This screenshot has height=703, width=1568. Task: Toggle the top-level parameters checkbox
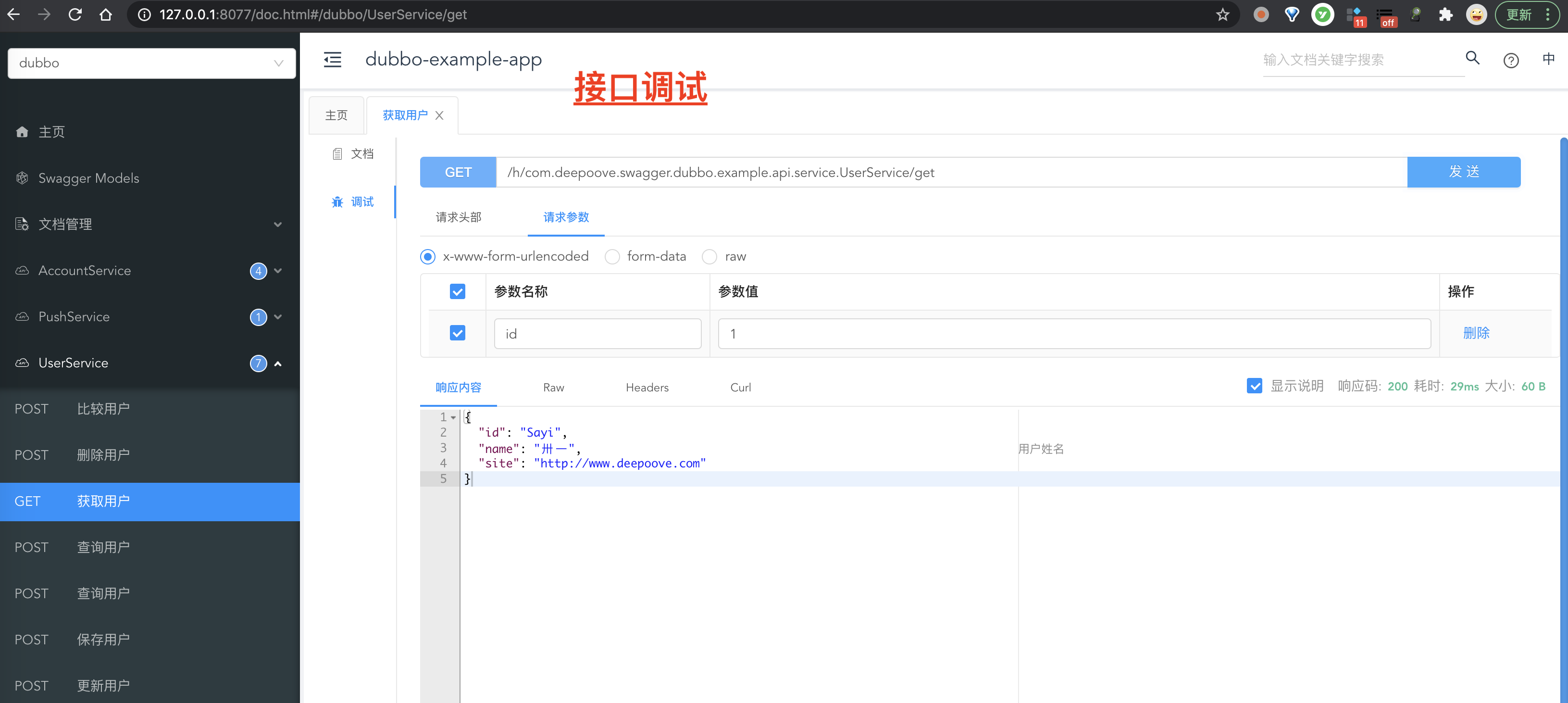coord(458,291)
